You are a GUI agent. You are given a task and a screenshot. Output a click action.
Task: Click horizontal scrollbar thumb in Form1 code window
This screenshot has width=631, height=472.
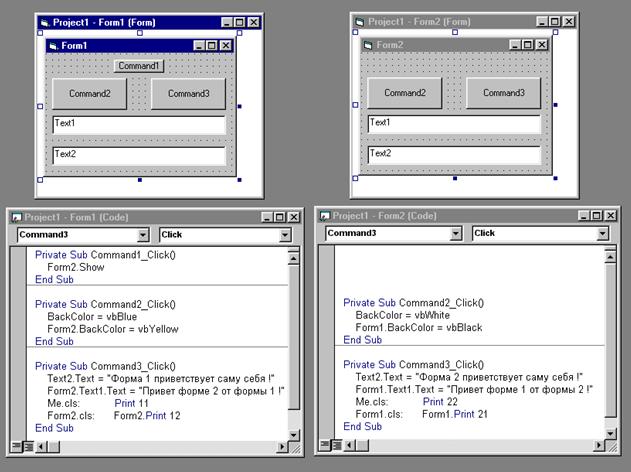[54, 446]
